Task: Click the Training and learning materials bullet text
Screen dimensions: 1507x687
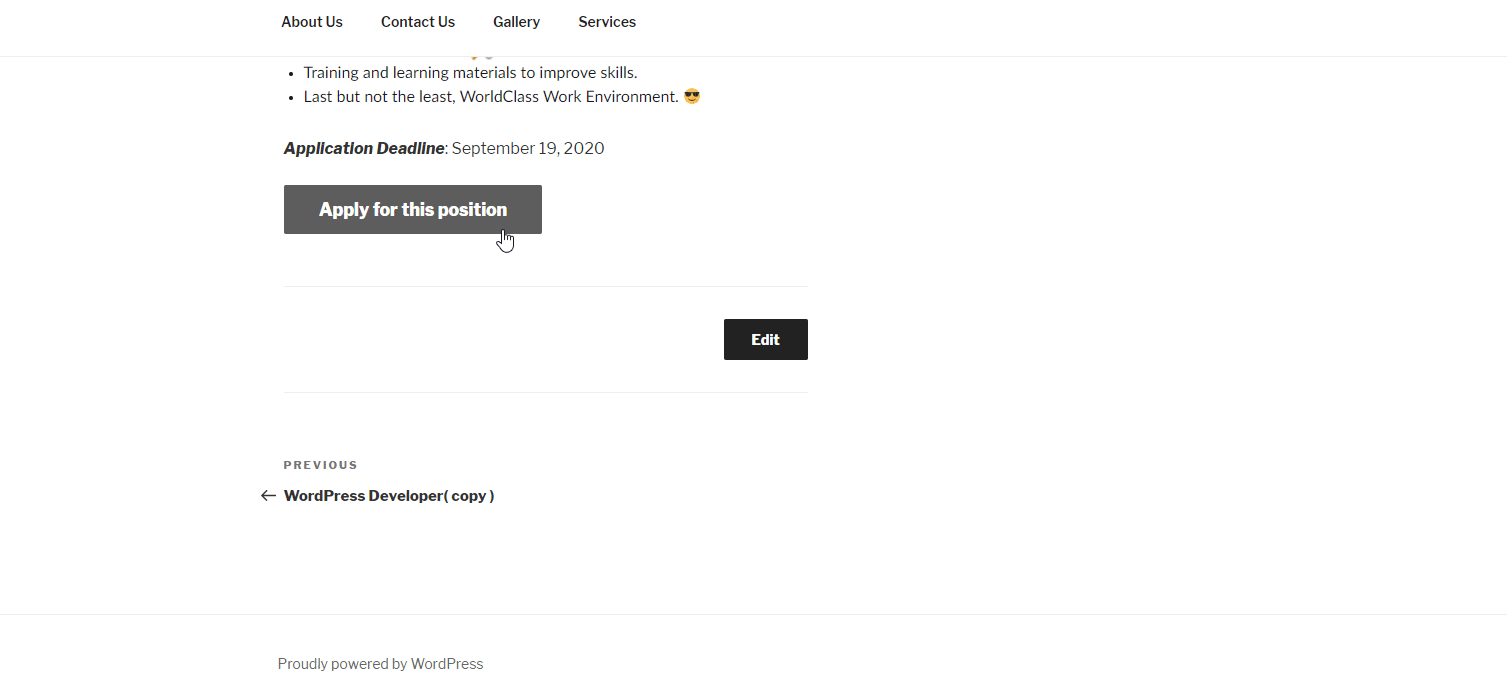Action: [x=470, y=73]
